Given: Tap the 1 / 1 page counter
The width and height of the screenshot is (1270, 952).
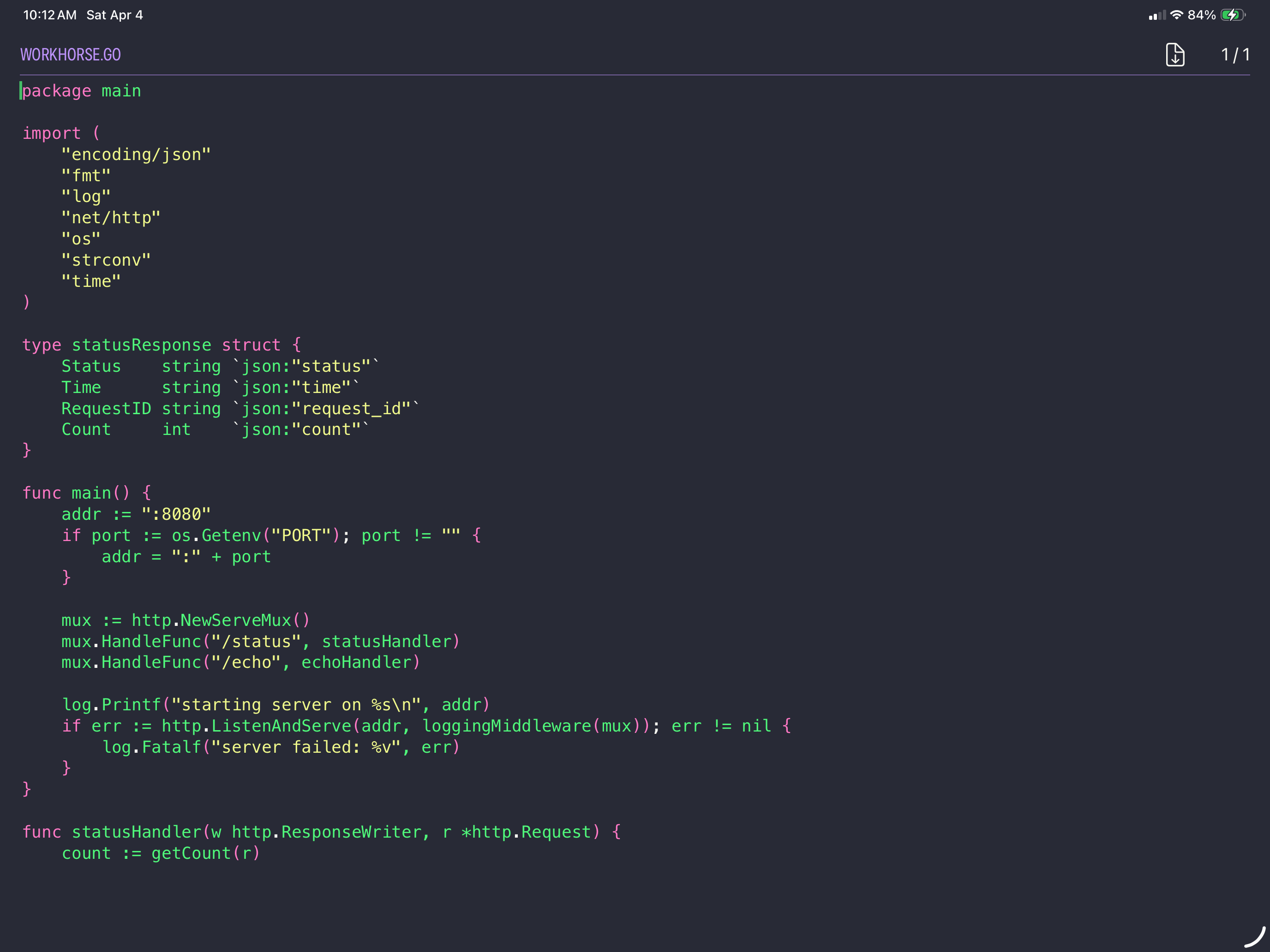Looking at the screenshot, I should click(1235, 54).
